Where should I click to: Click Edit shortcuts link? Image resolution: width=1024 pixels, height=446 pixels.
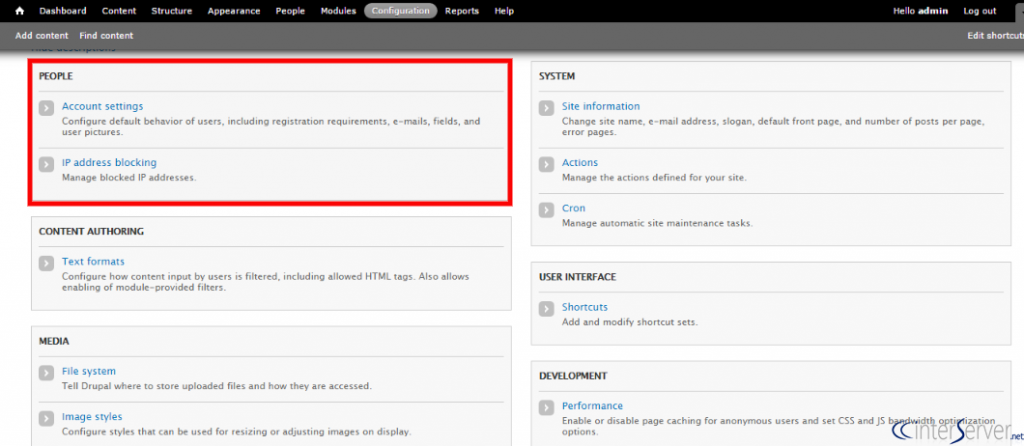995,36
